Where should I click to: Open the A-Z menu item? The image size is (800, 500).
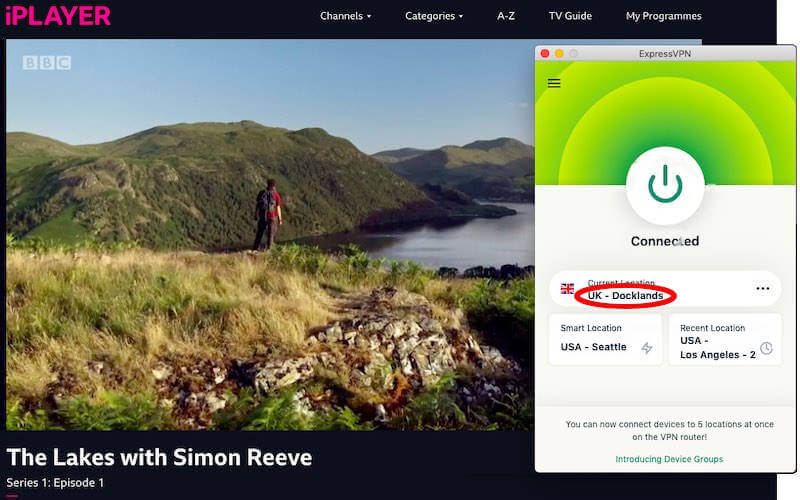click(x=506, y=16)
